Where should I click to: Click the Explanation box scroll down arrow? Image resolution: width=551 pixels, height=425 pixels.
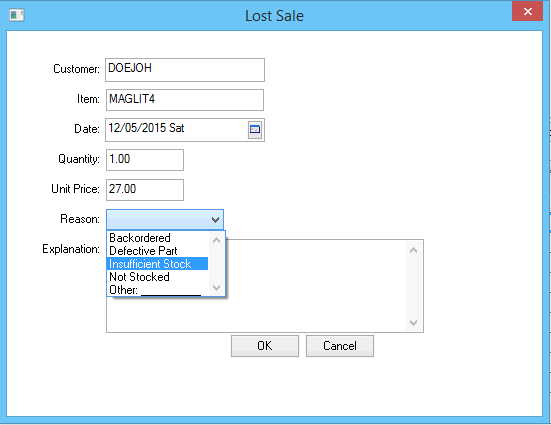(x=414, y=322)
